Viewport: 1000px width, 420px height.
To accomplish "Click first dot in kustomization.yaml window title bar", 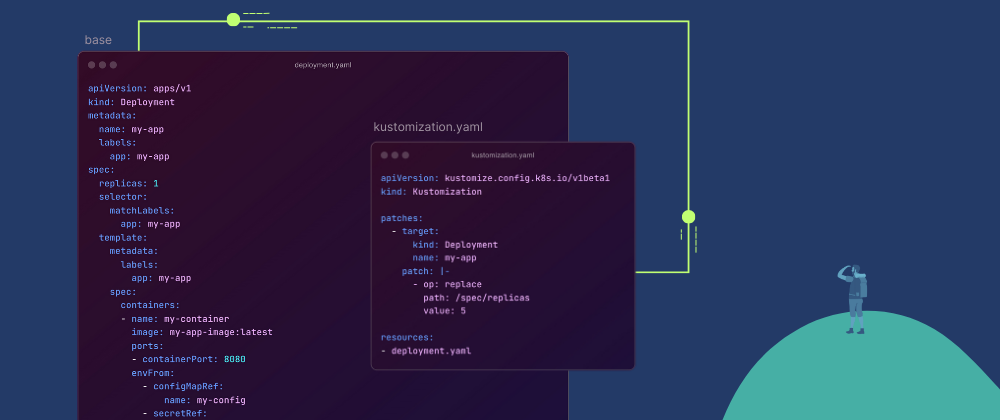I will pyautogui.click(x=384, y=155).
